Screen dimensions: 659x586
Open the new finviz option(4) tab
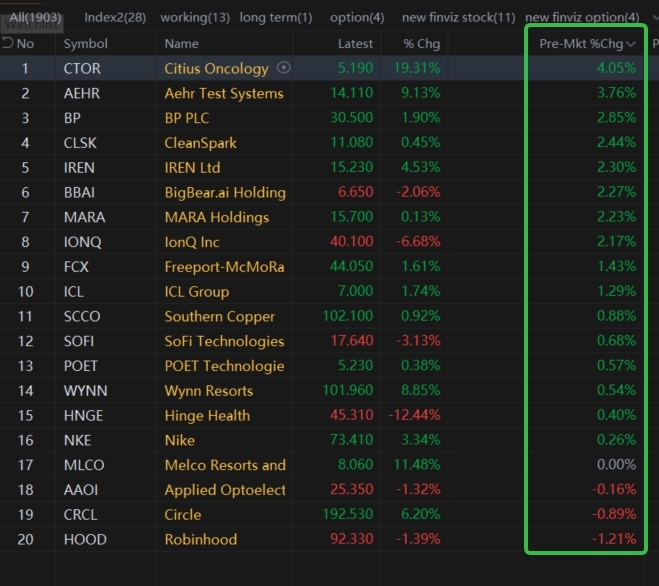coord(582,17)
